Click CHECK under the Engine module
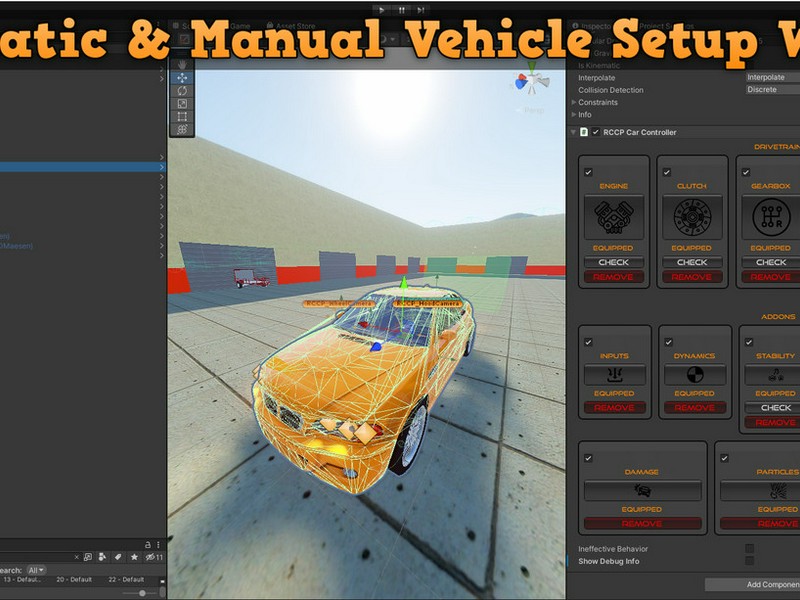This screenshot has width=800, height=600. 614,262
